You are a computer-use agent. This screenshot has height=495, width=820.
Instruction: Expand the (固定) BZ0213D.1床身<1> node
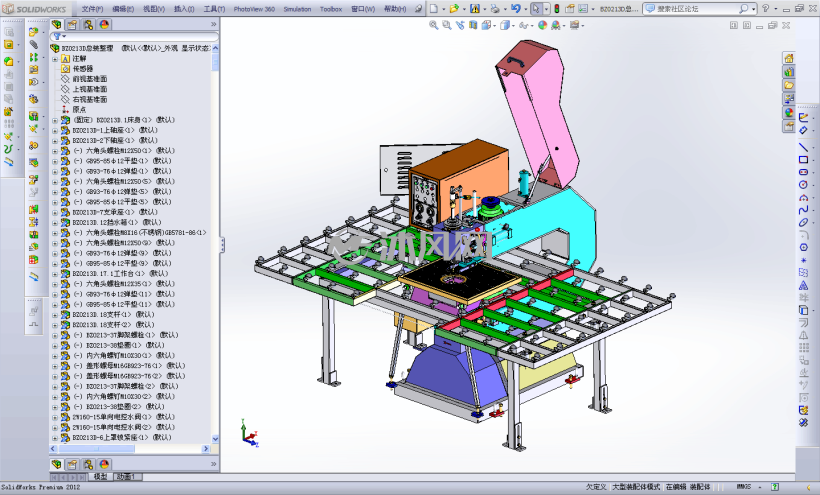click(55, 120)
